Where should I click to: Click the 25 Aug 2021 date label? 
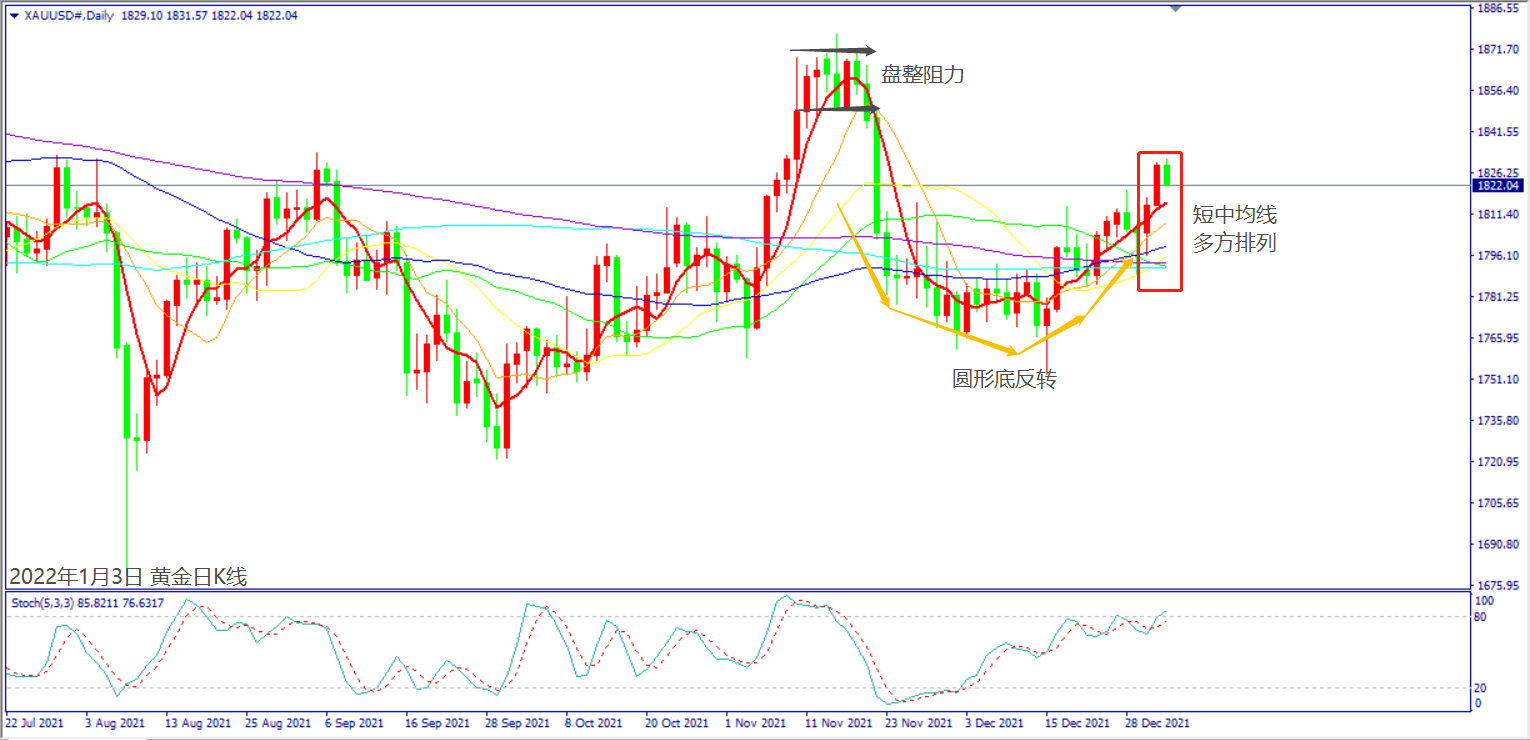pyautogui.click(x=278, y=722)
